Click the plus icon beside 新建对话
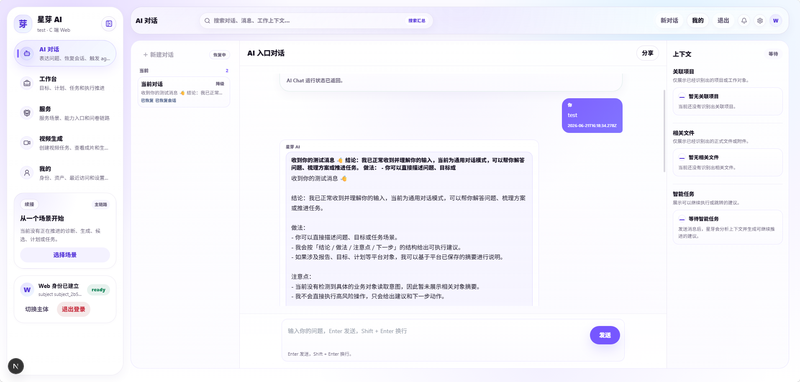This screenshot has width=800, height=382. 145,55
